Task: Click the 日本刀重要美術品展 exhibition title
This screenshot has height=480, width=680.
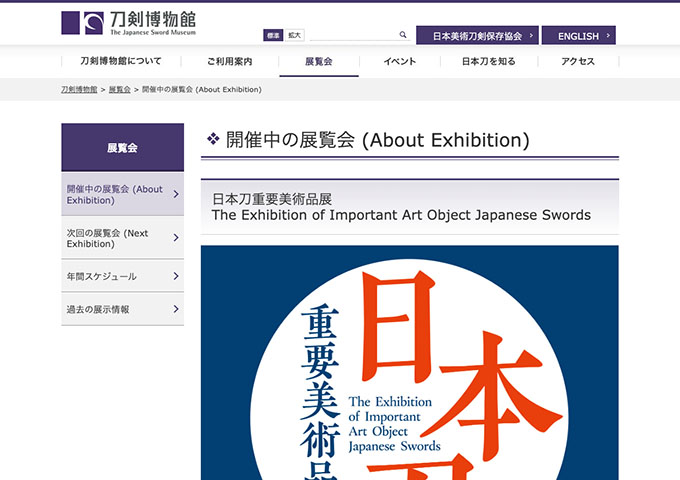Action: 272,199
